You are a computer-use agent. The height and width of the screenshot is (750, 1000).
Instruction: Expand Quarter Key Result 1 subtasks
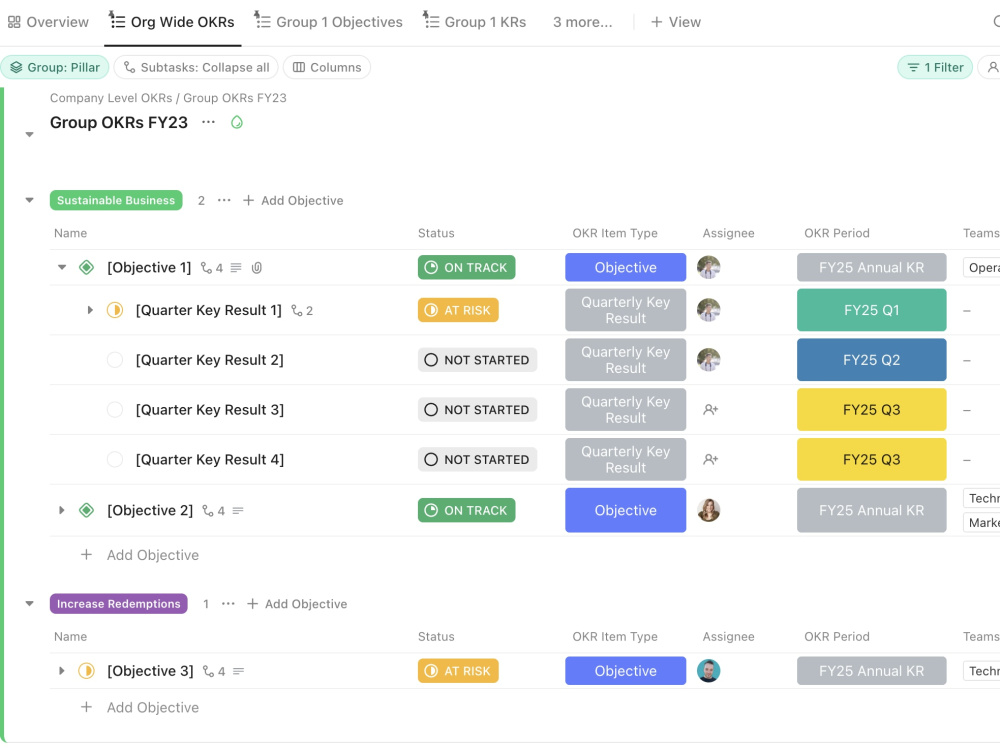tap(90, 310)
